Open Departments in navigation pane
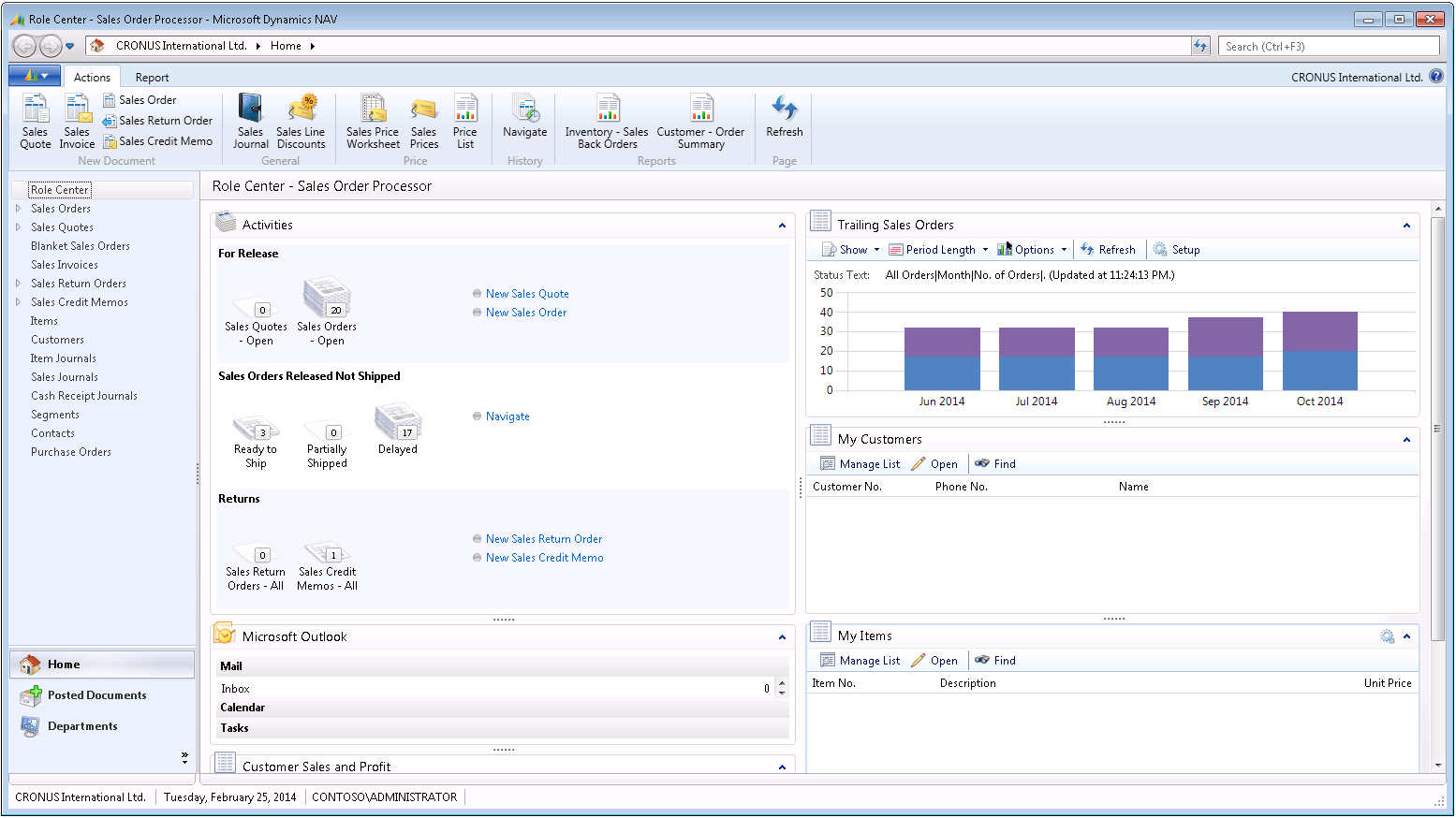The width and height of the screenshot is (1456, 818). [x=102, y=726]
